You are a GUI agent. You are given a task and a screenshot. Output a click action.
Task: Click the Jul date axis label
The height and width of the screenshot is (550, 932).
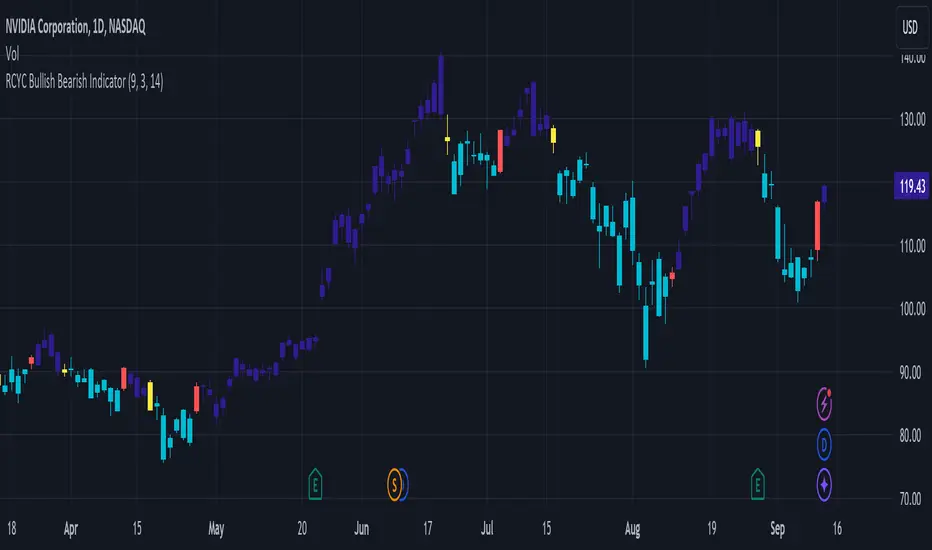point(487,529)
